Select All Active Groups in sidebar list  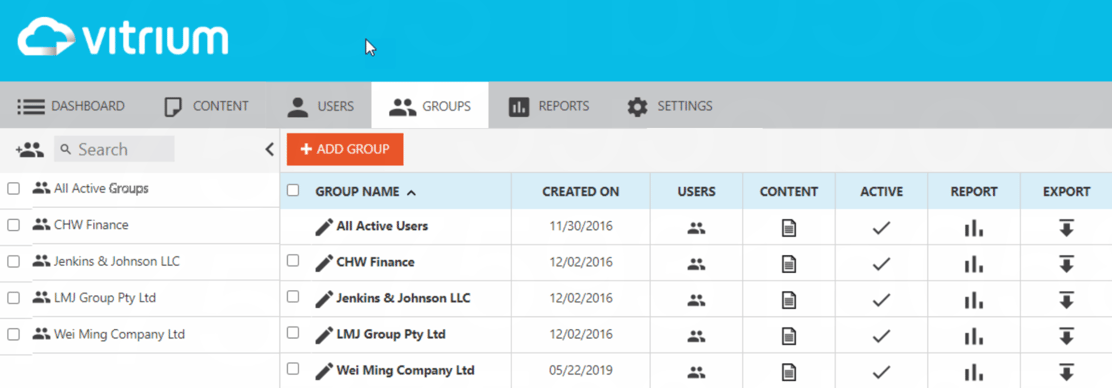(101, 189)
